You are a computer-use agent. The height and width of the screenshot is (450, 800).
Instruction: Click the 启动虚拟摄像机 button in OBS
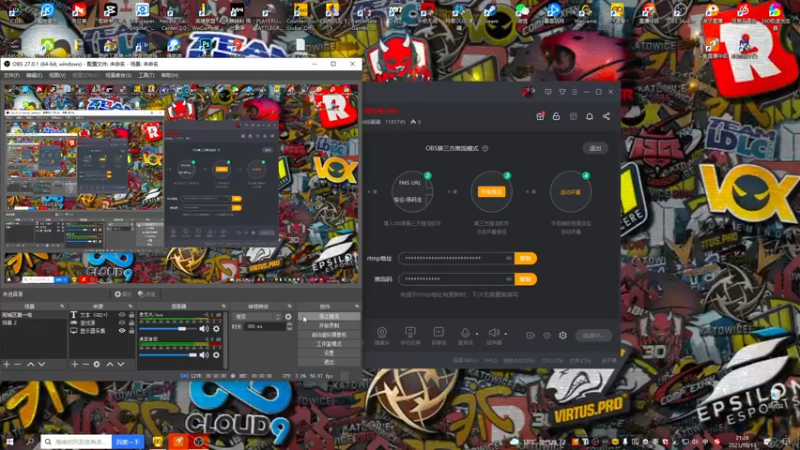(329, 335)
